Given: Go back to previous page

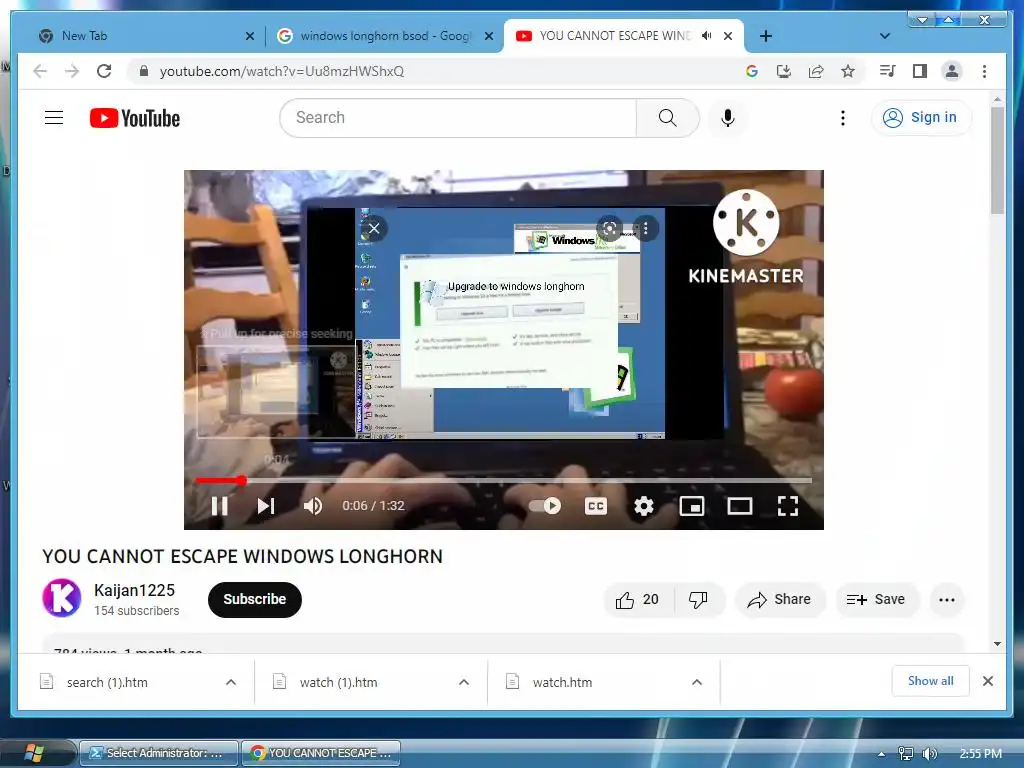Looking at the screenshot, I should coord(40,71).
